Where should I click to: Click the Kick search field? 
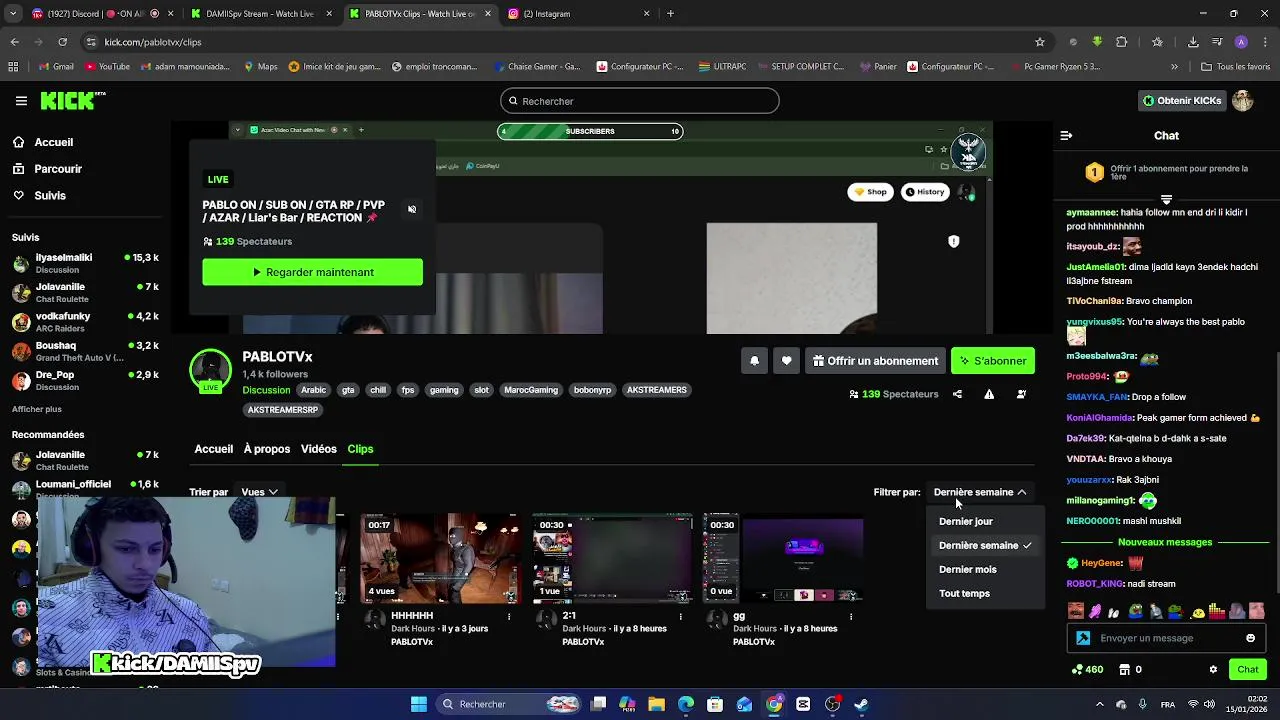tap(639, 101)
